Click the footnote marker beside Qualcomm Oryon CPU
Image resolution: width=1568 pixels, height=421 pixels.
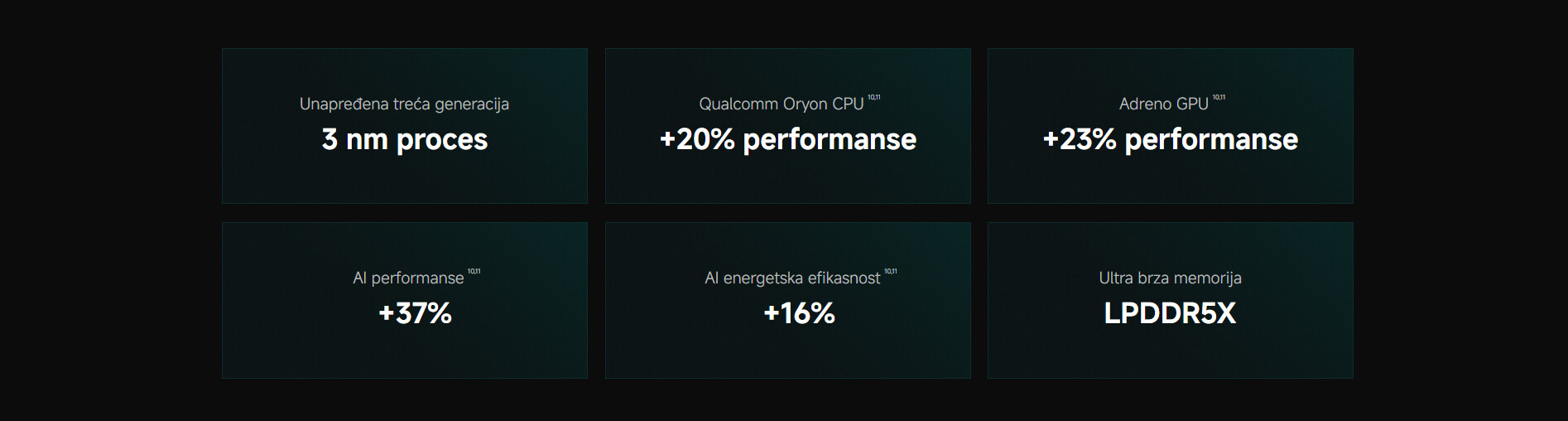(873, 98)
